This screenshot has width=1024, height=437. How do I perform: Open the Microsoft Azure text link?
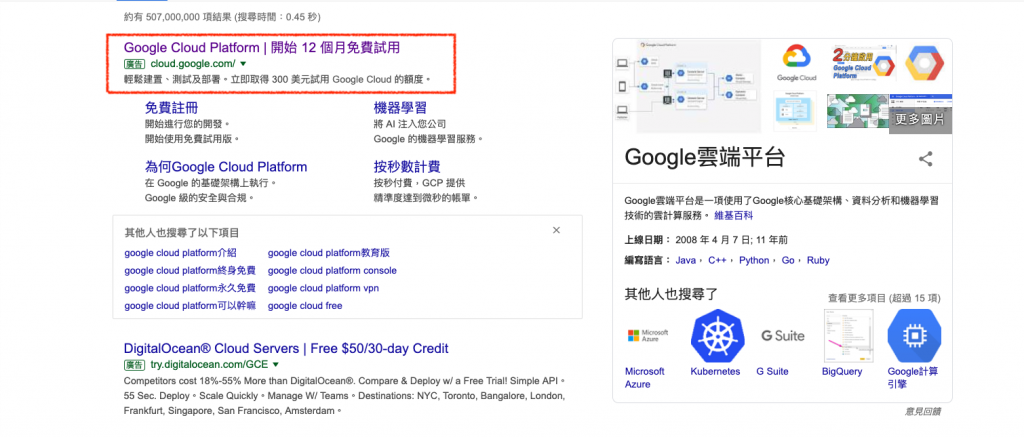tap(645, 378)
